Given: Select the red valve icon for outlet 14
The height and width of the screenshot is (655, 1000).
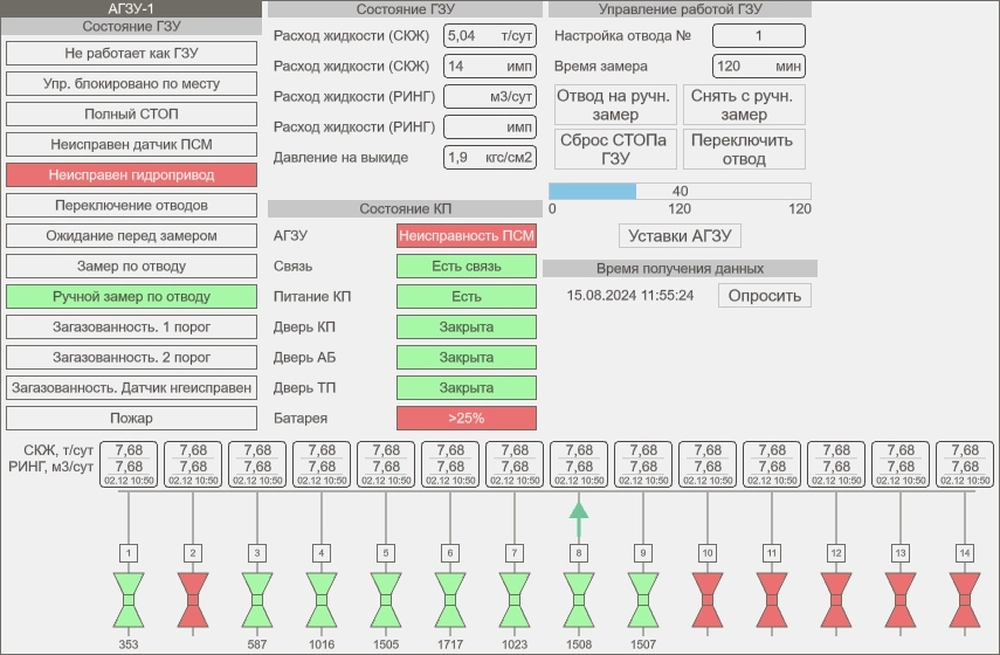Looking at the screenshot, I should (964, 600).
